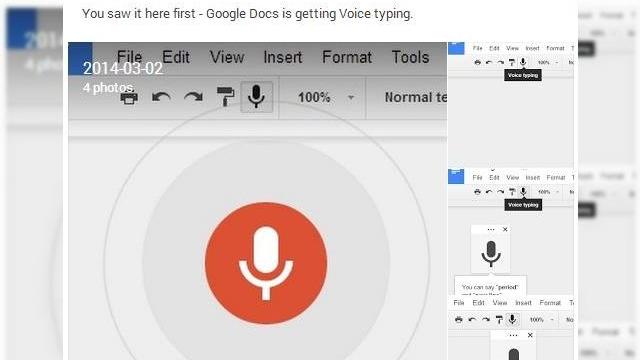Open the View menu in the second thumbnail
The width and height of the screenshot is (640, 360).
coord(513,178)
